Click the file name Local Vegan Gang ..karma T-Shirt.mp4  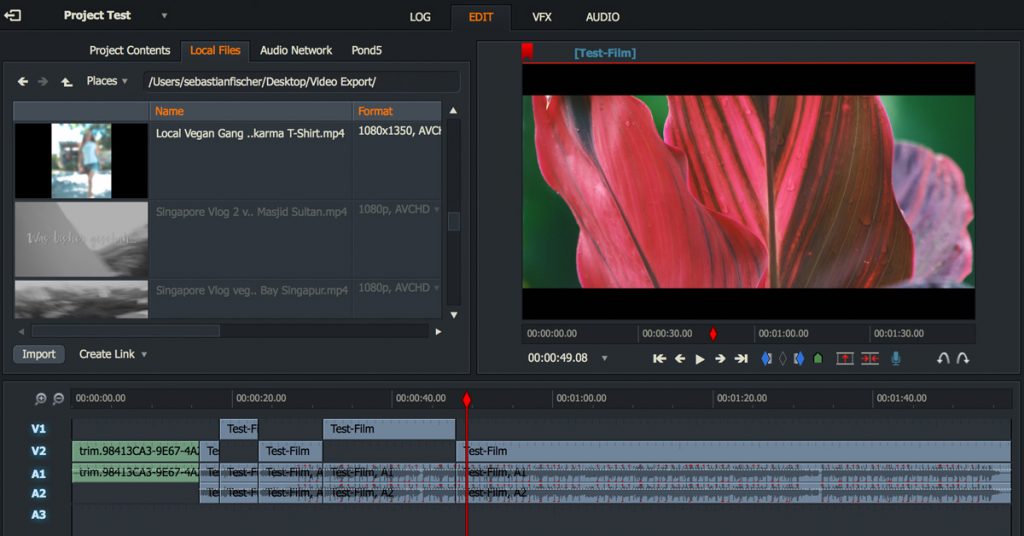tap(250, 133)
